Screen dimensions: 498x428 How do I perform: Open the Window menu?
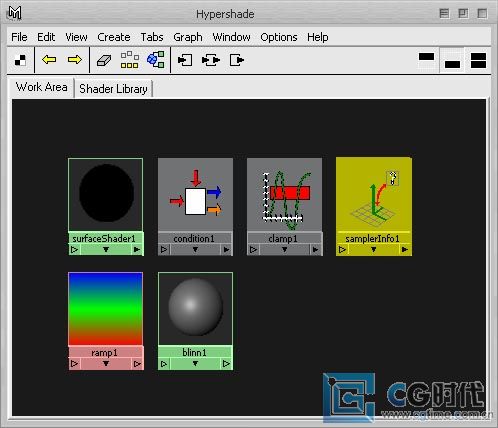tap(231, 37)
